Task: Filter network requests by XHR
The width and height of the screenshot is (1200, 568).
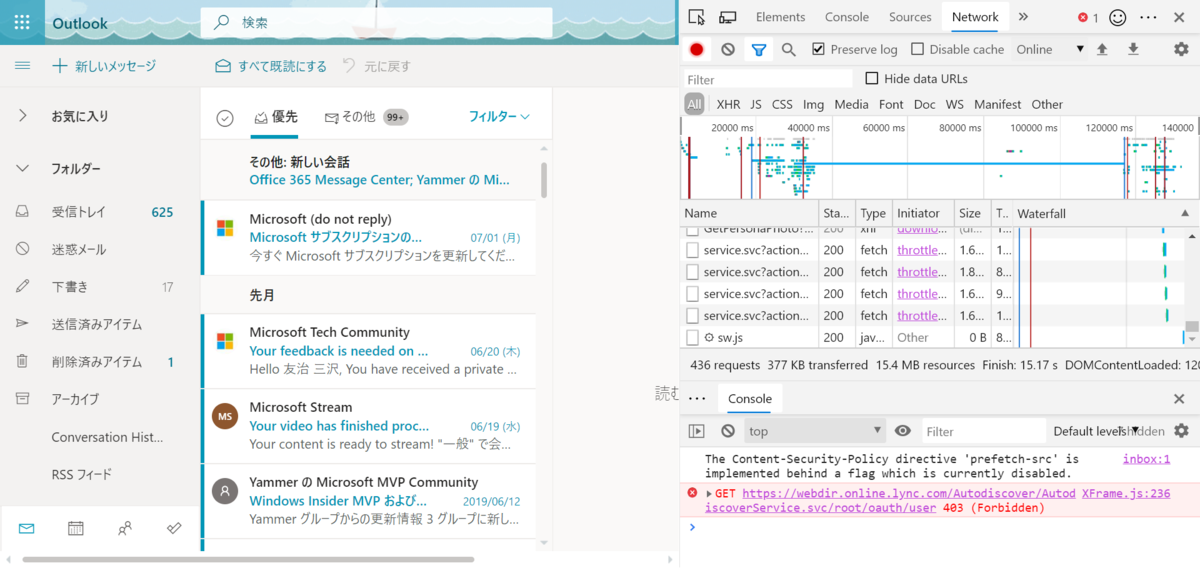Action: pos(728,104)
